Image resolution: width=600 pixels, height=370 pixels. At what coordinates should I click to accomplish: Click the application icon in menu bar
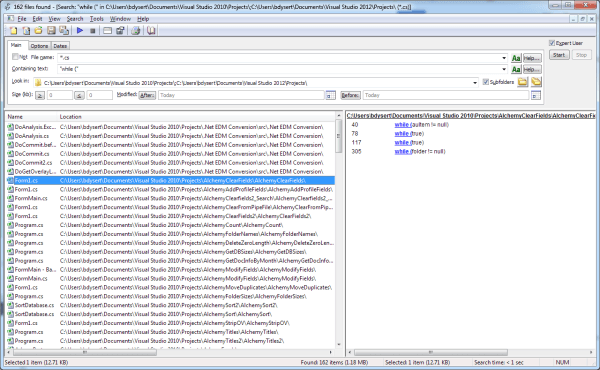pyautogui.click(x=10, y=18)
